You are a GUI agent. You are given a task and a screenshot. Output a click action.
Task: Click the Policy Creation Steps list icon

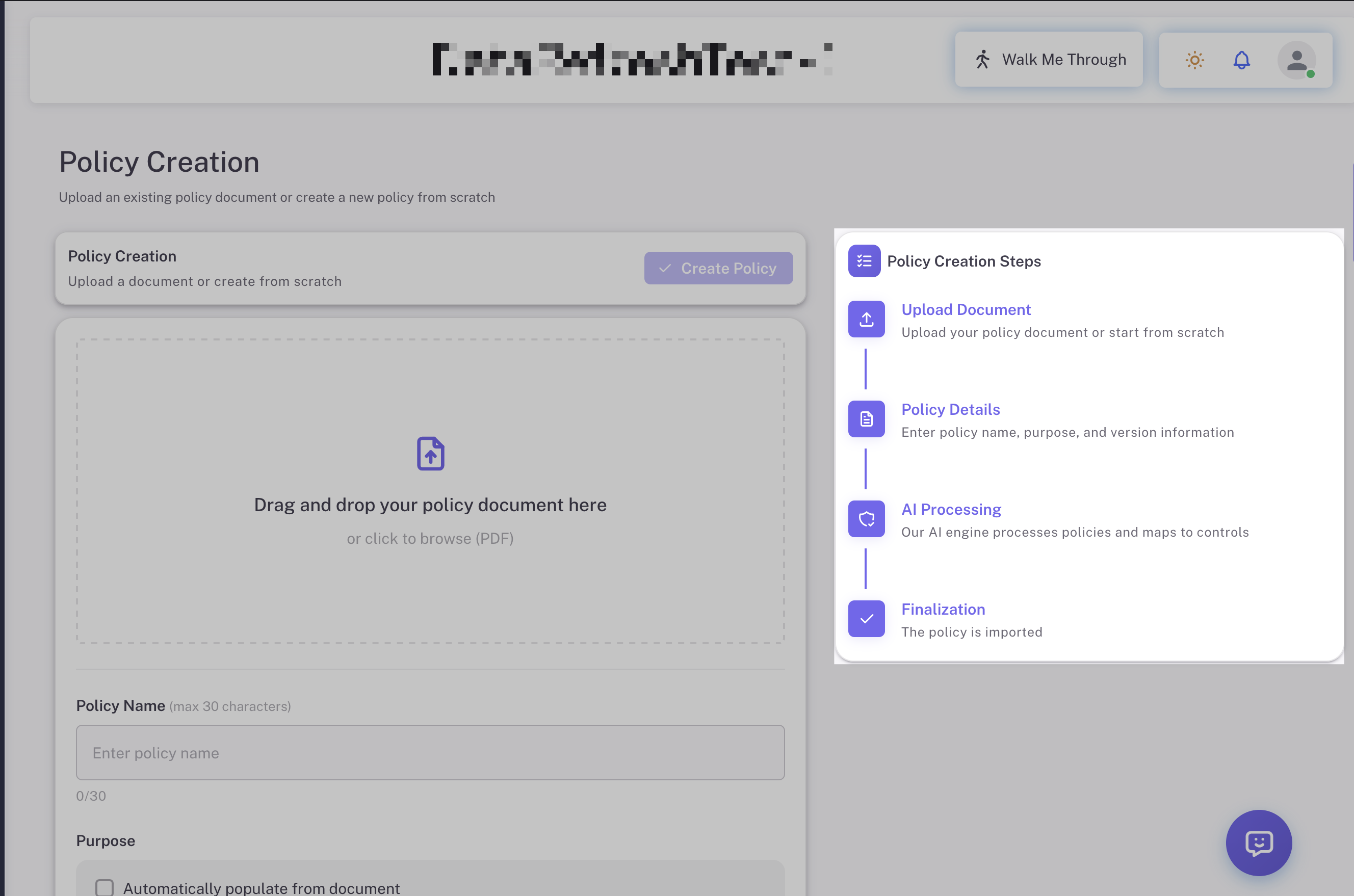click(864, 261)
